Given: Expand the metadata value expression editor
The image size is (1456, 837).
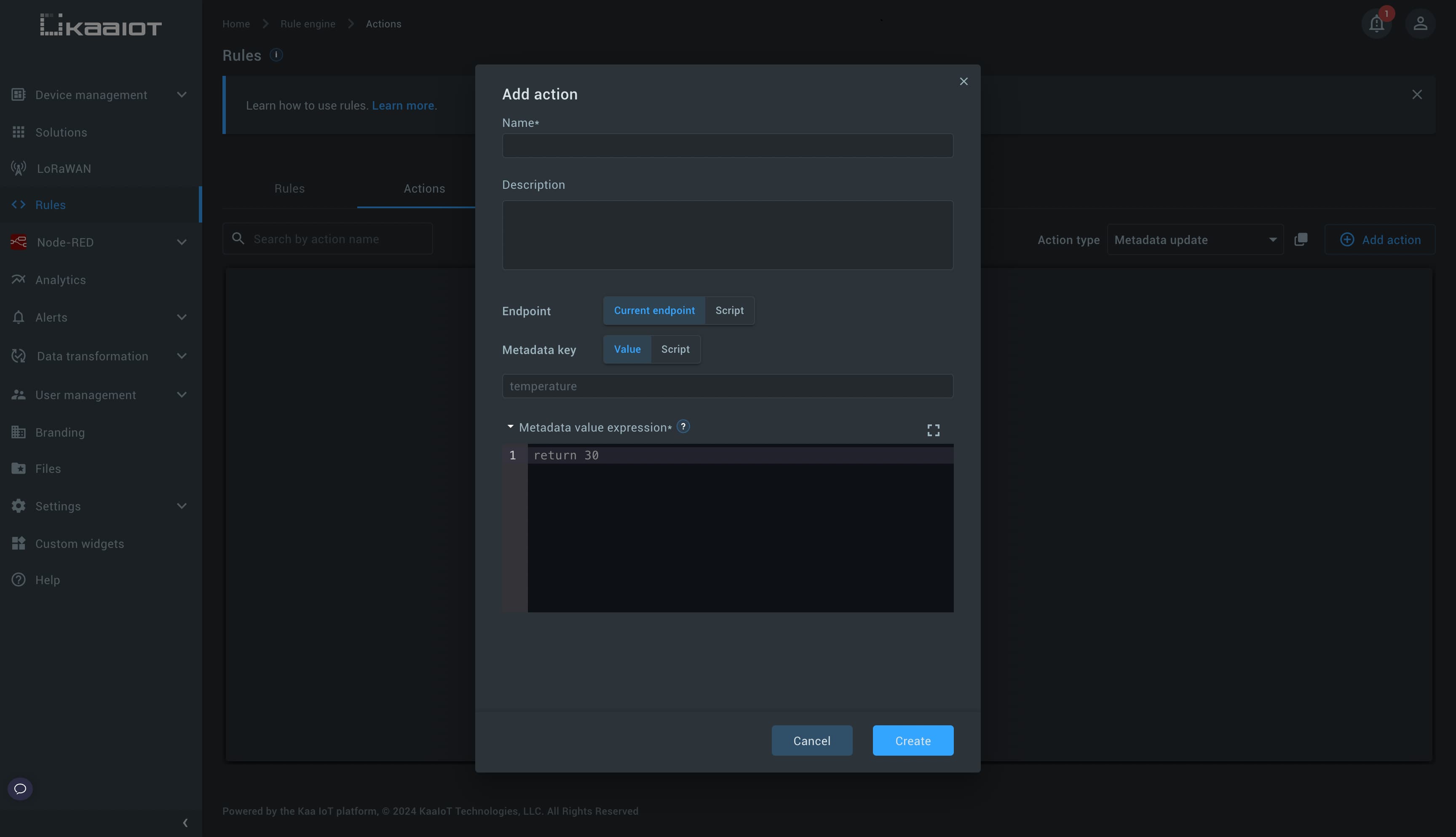Looking at the screenshot, I should (933, 430).
